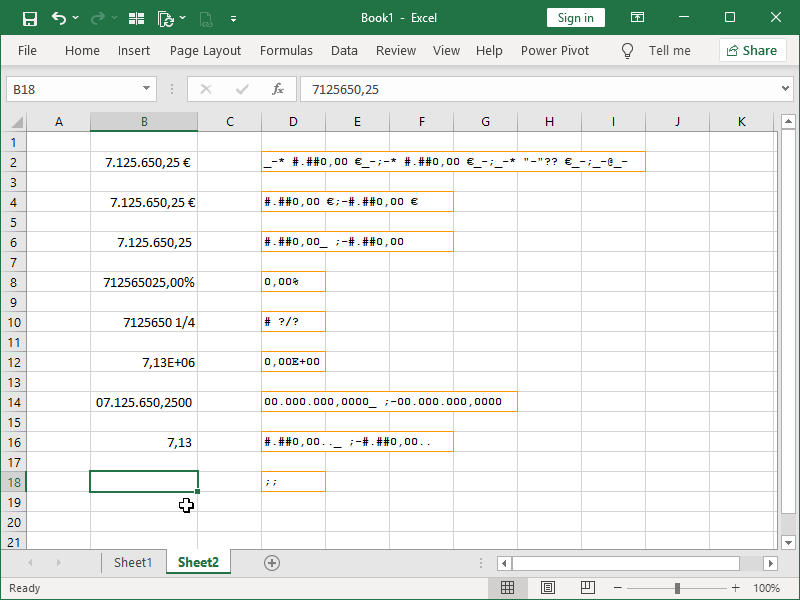Click the Sign in button
Viewport: 800px width, 600px height.
point(575,17)
